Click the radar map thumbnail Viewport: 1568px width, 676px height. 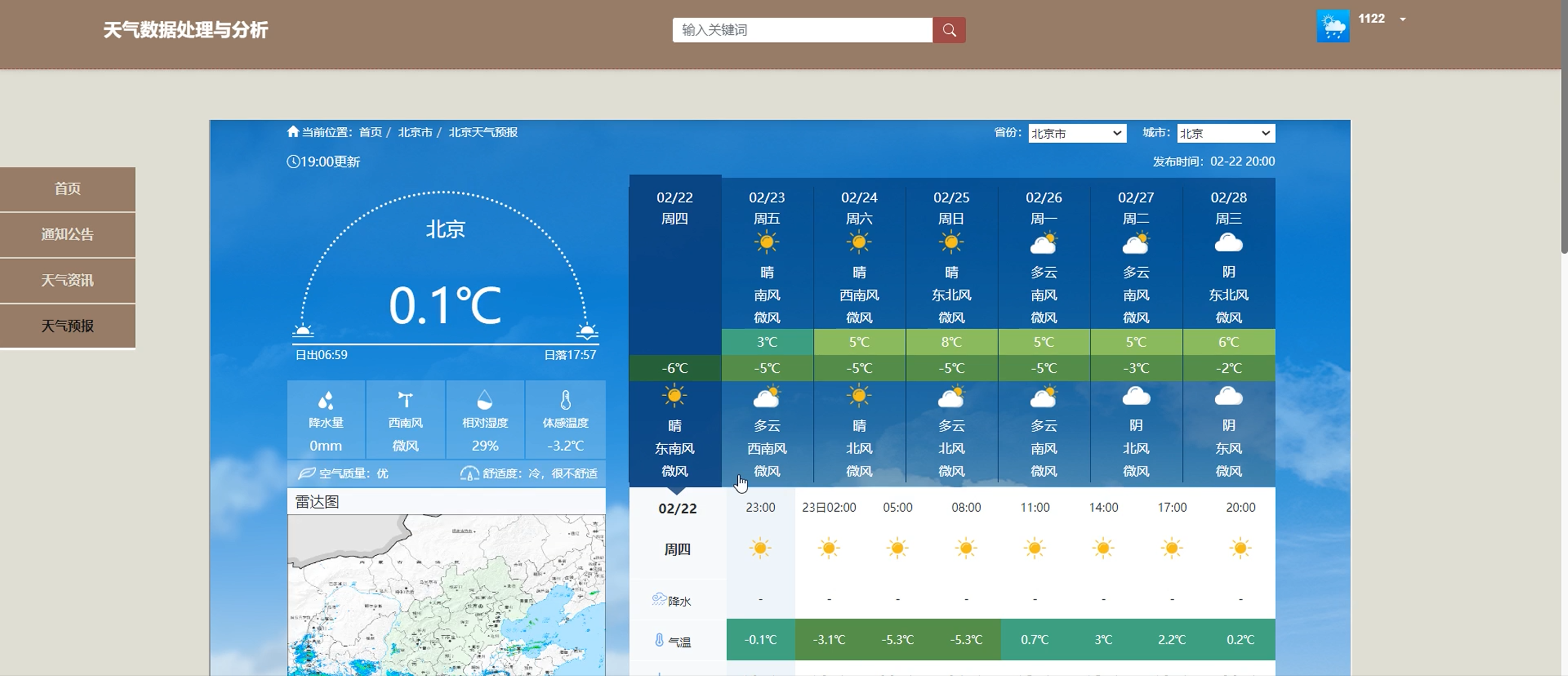pyautogui.click(x=446, y=595)
